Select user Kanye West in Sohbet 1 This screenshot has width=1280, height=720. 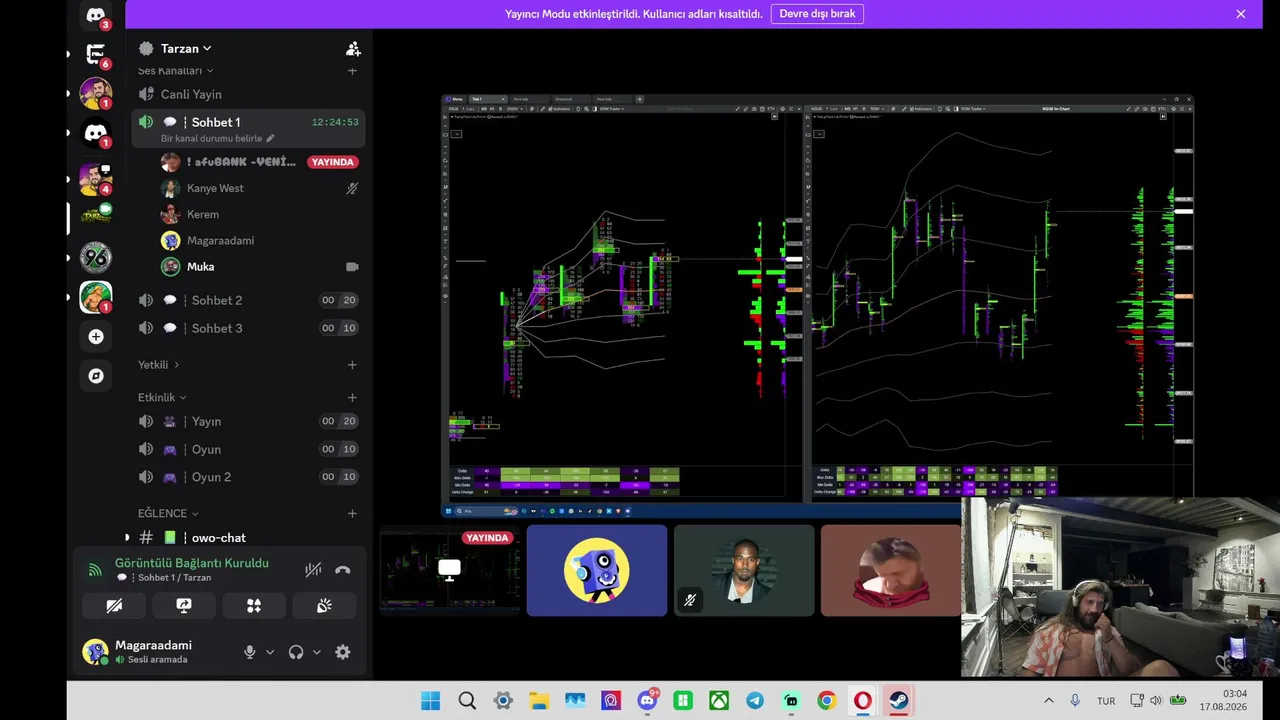point(260,188)
